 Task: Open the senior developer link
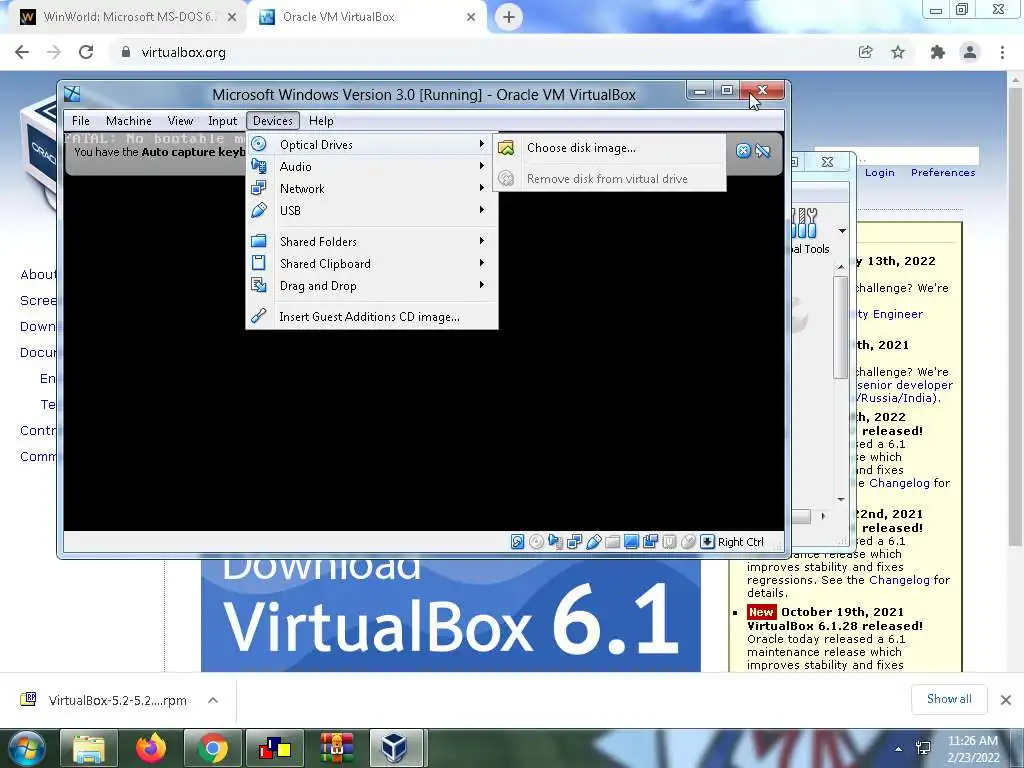905,385
